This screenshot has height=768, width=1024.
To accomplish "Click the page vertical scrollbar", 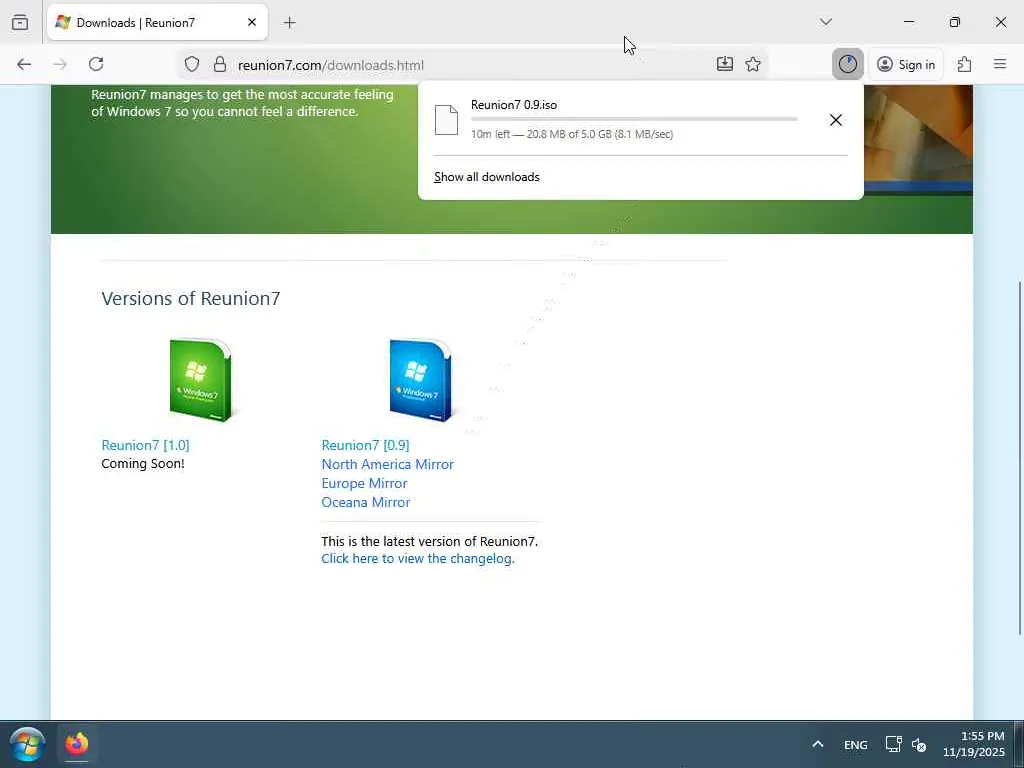I will (x=1019, y=457).
